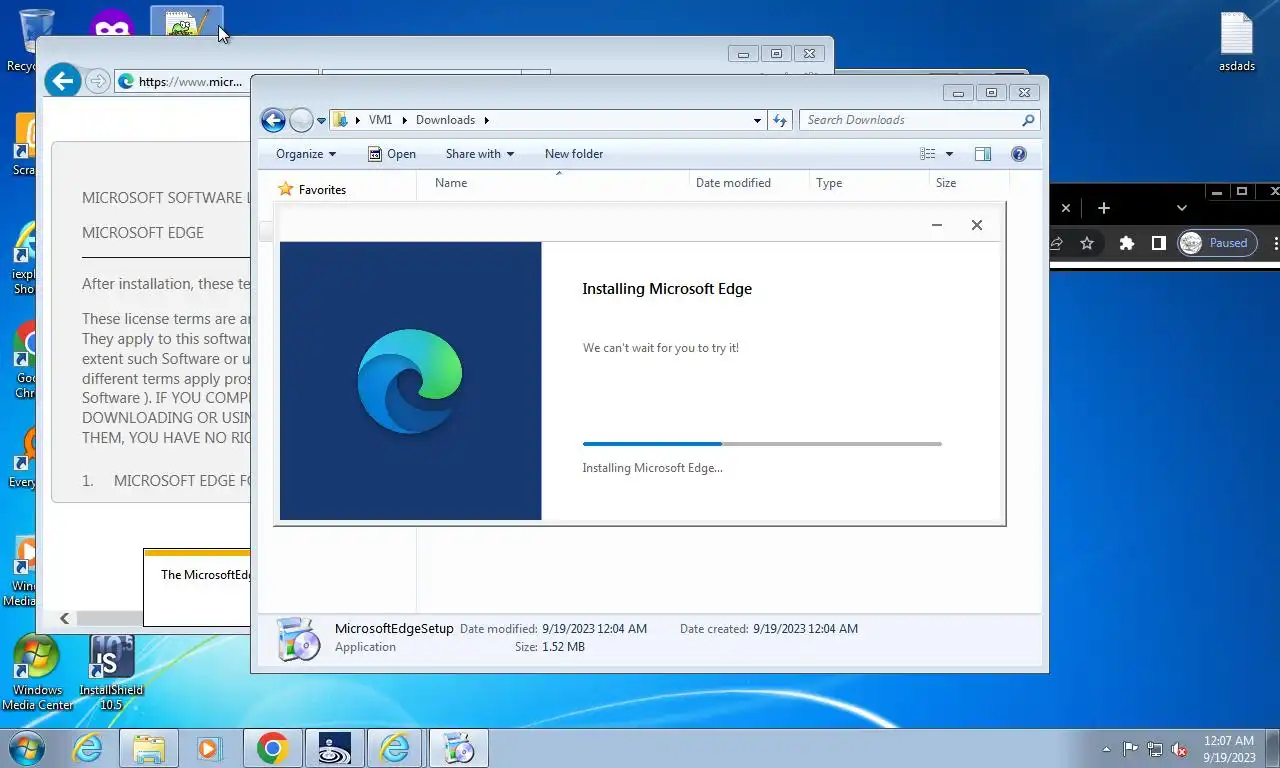Viewport: 1280px width, 768px height.
Task: Open more view options dropdown arrow
Action: [949, 154]
